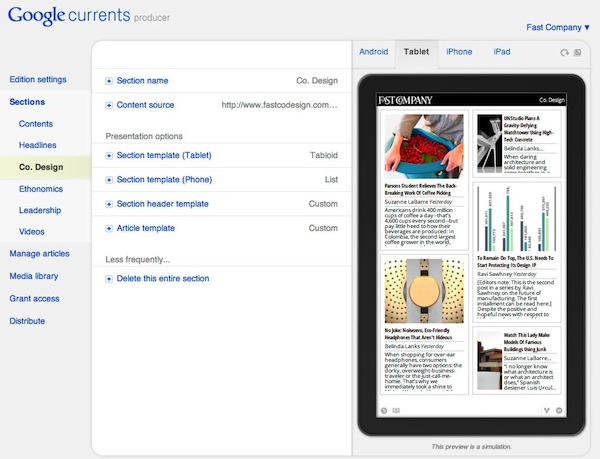Switch preview to the iPhone tab

pyautogui.click(x=459, y=52)
